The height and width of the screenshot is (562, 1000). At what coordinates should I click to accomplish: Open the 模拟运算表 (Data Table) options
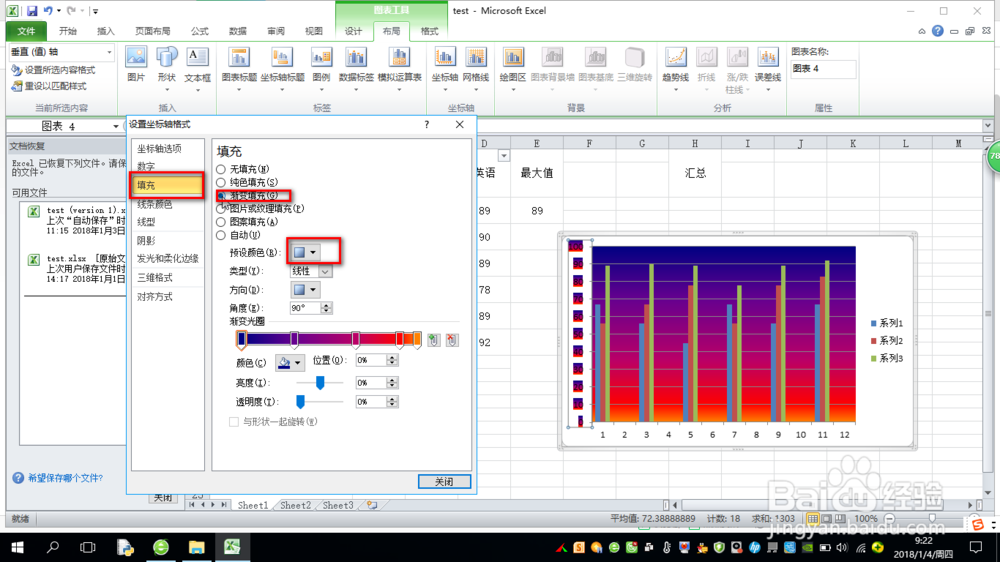[x=399, y=69]
